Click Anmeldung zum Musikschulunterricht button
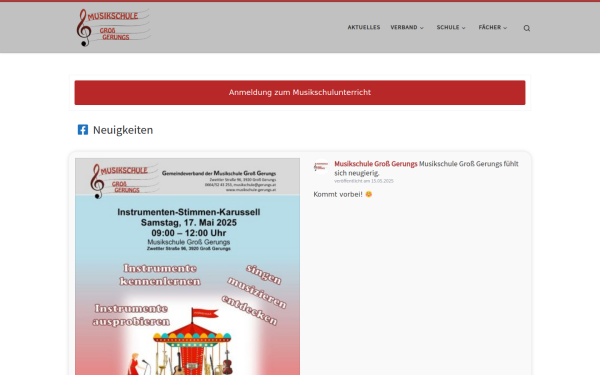The image size is (600, 375). [300, 93]
